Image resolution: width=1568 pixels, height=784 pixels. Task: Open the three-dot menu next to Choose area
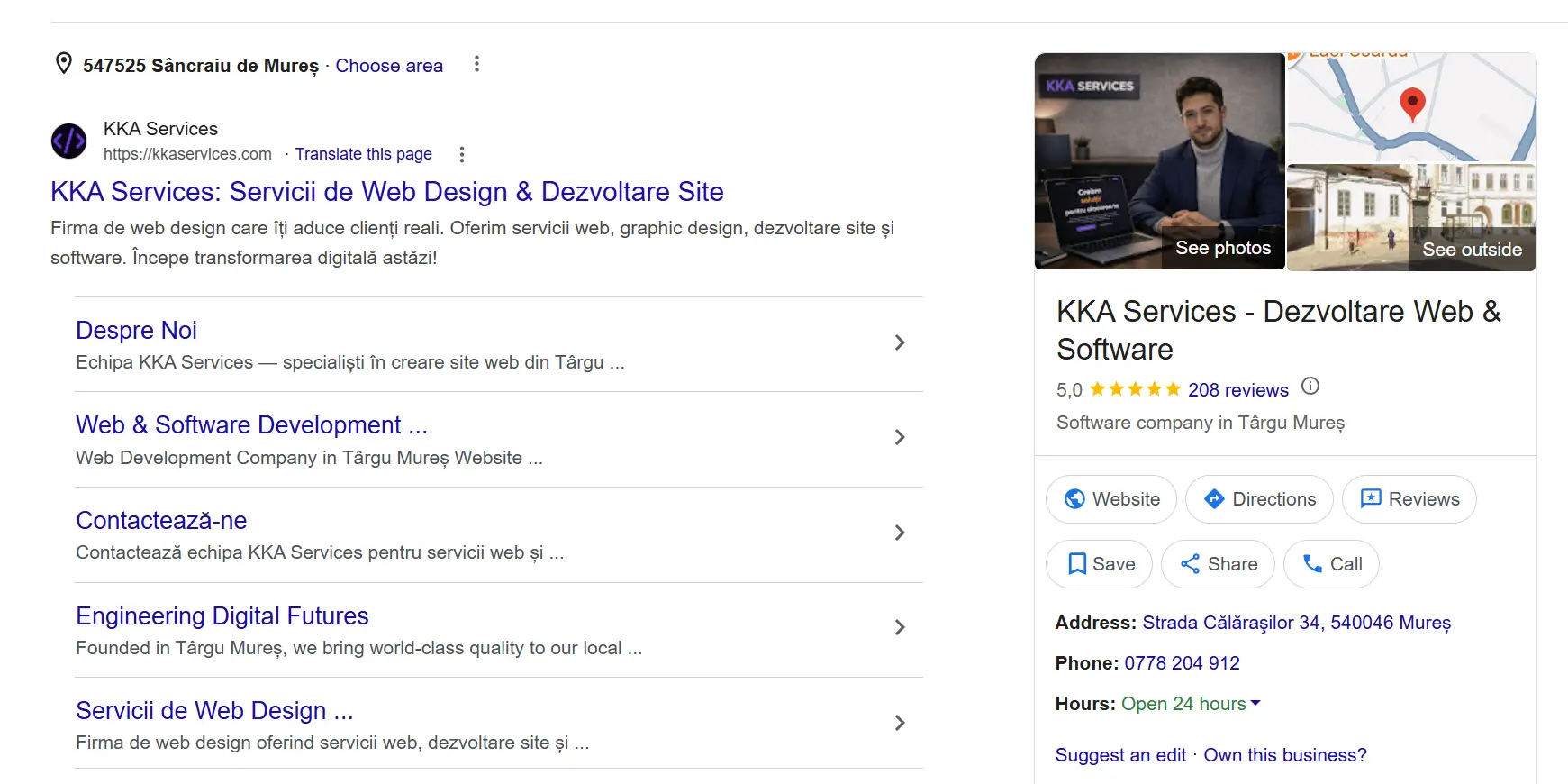coord(476,64)
